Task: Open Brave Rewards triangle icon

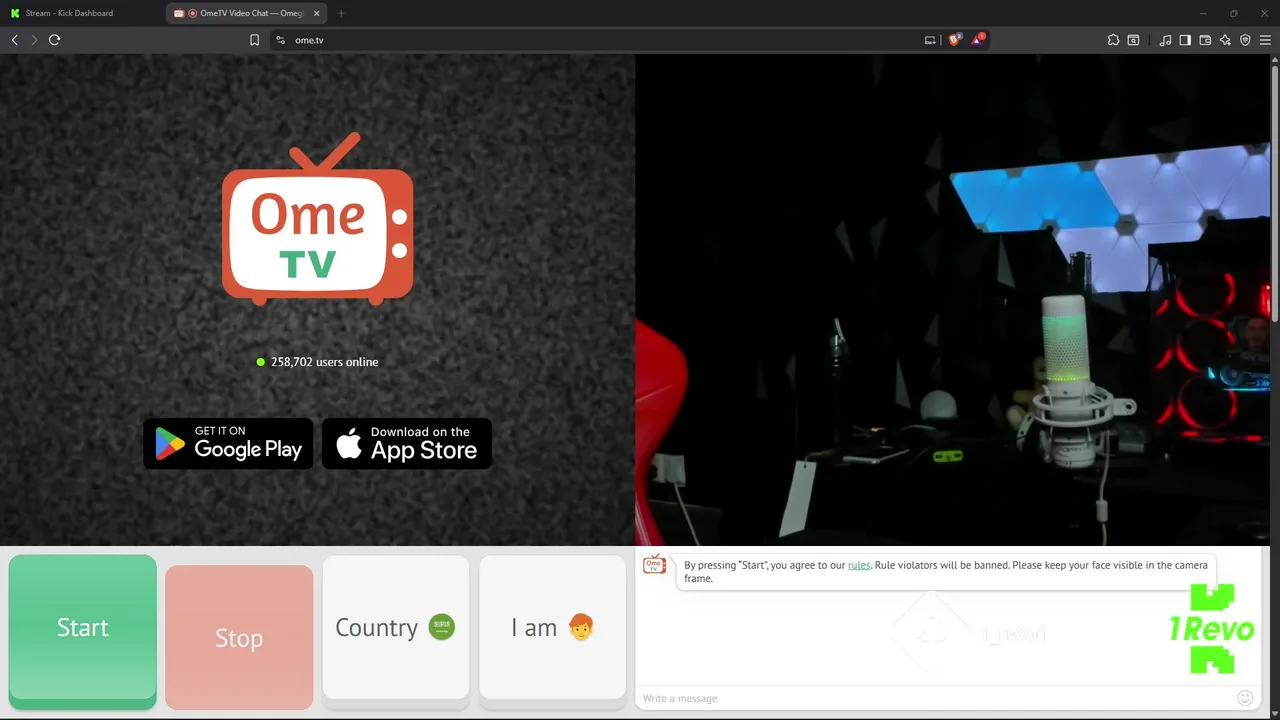Action: [x=978, y=39]
